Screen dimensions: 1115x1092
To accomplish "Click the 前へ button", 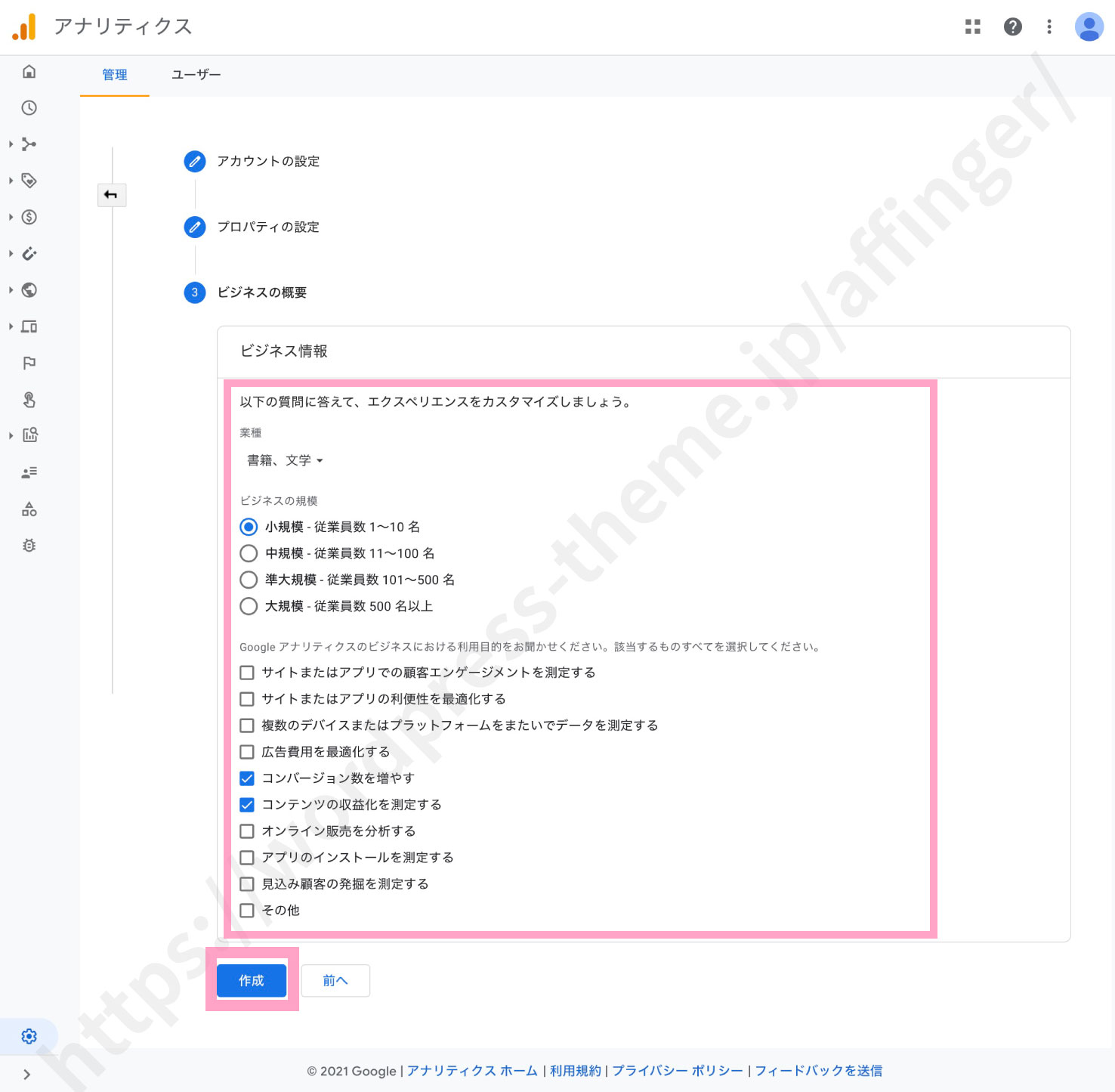I will [x=335, y=980].
